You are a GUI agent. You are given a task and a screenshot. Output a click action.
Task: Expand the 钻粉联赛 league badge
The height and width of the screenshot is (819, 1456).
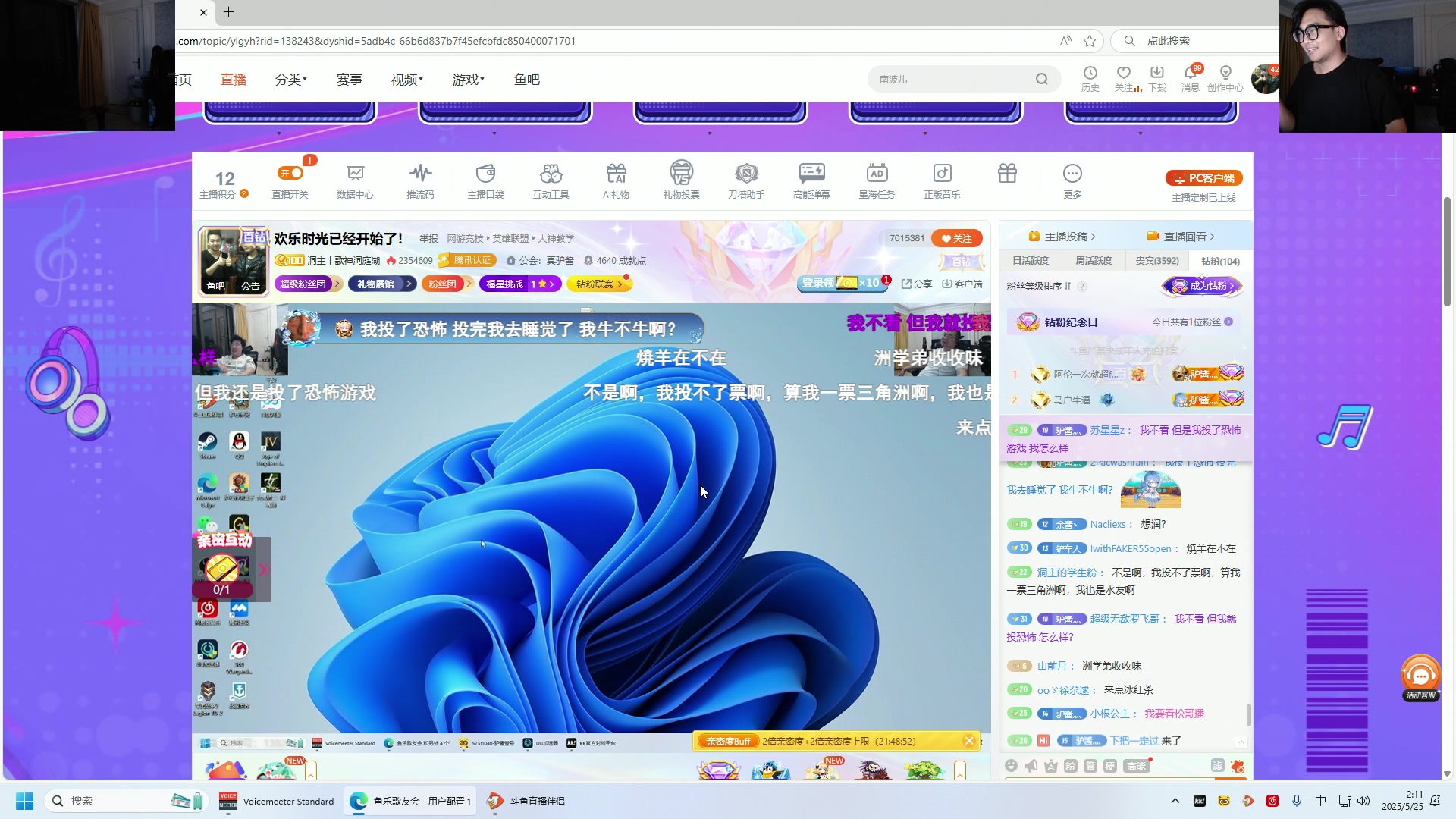599,284
